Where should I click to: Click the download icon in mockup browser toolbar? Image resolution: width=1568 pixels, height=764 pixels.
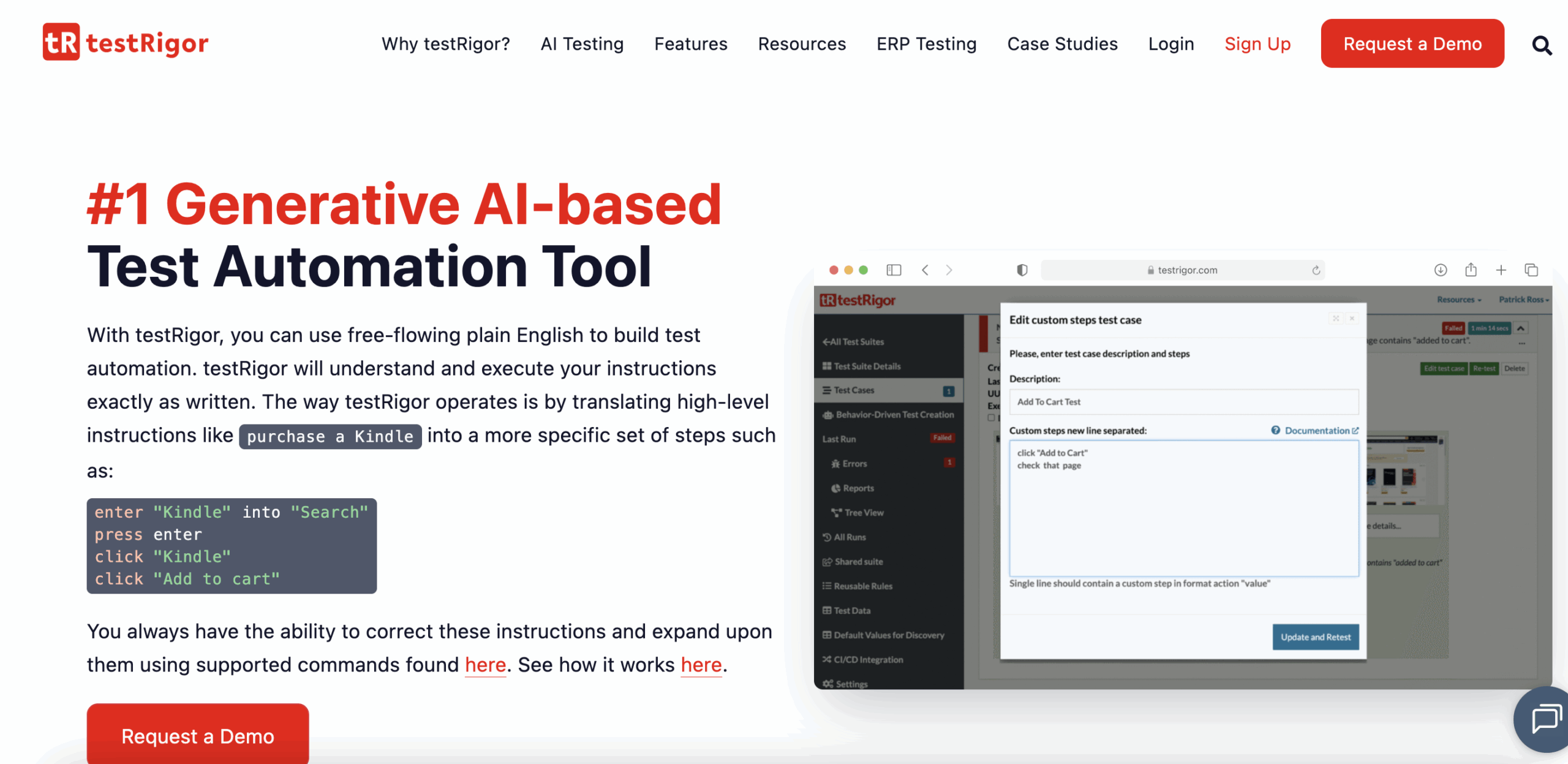pyautogui.click(x=1440, y=270)
